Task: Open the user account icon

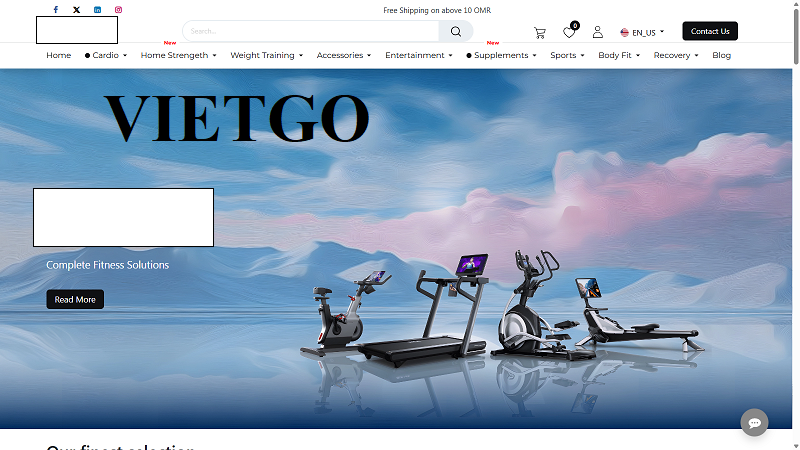Action: (x=598, y=32)
